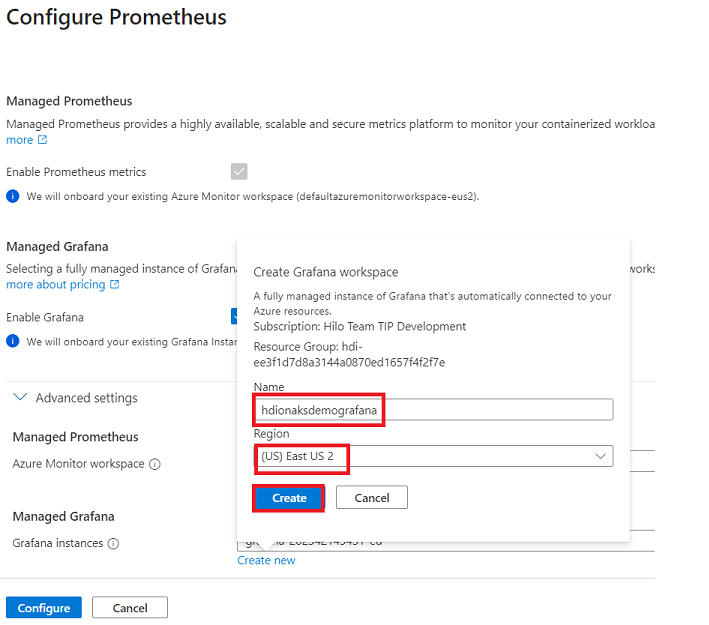
Task: Click the blue info icon for Grafana onboarding notice
Action: 13,341
